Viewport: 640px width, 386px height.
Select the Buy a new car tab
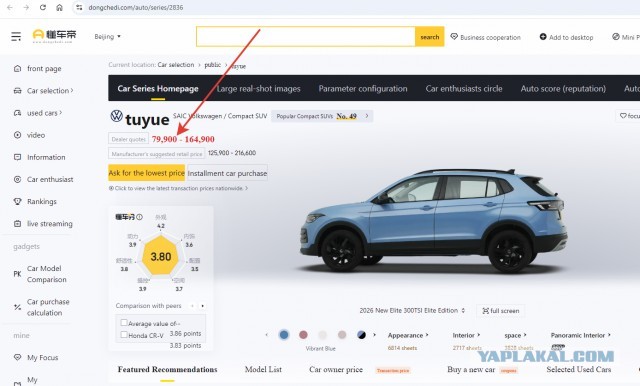click(x=471, y=369)
